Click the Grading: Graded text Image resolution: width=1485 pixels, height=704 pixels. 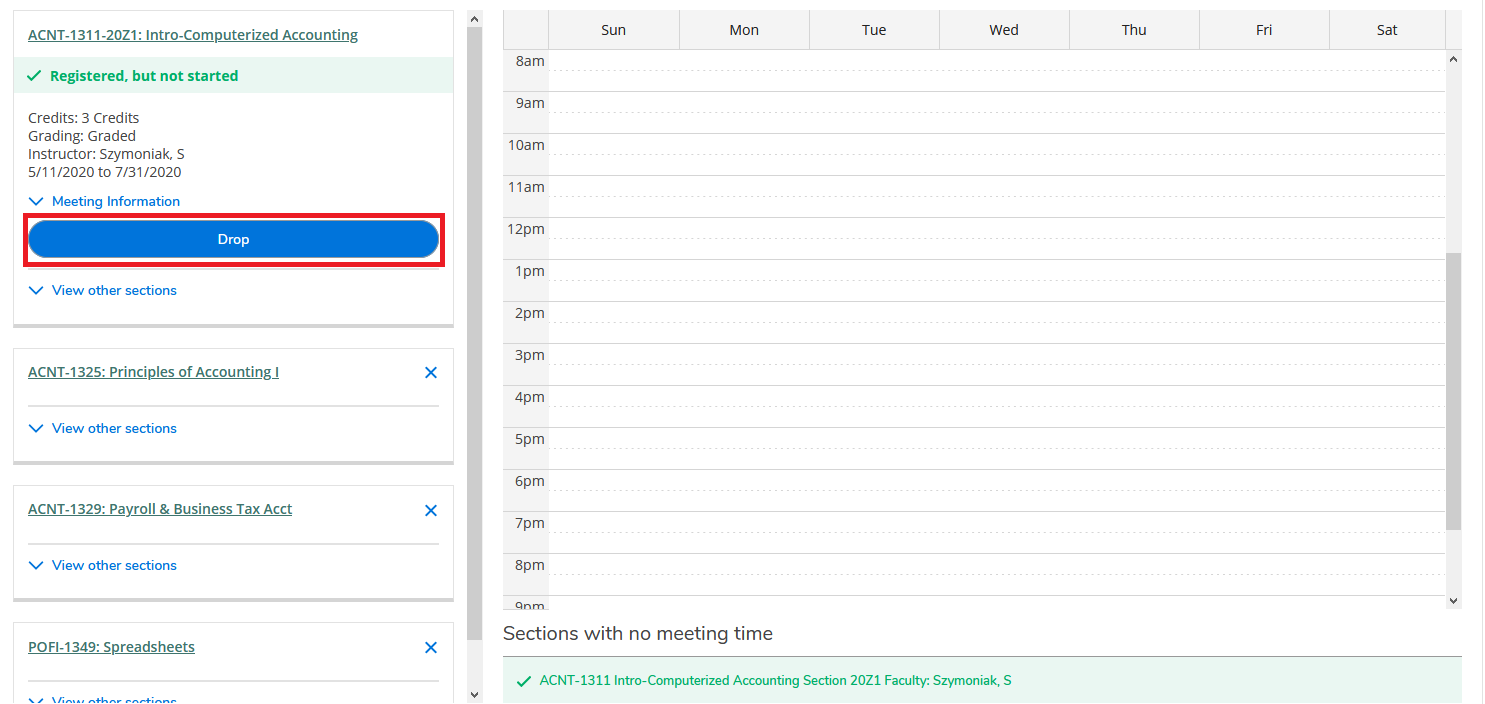(82, 136)
